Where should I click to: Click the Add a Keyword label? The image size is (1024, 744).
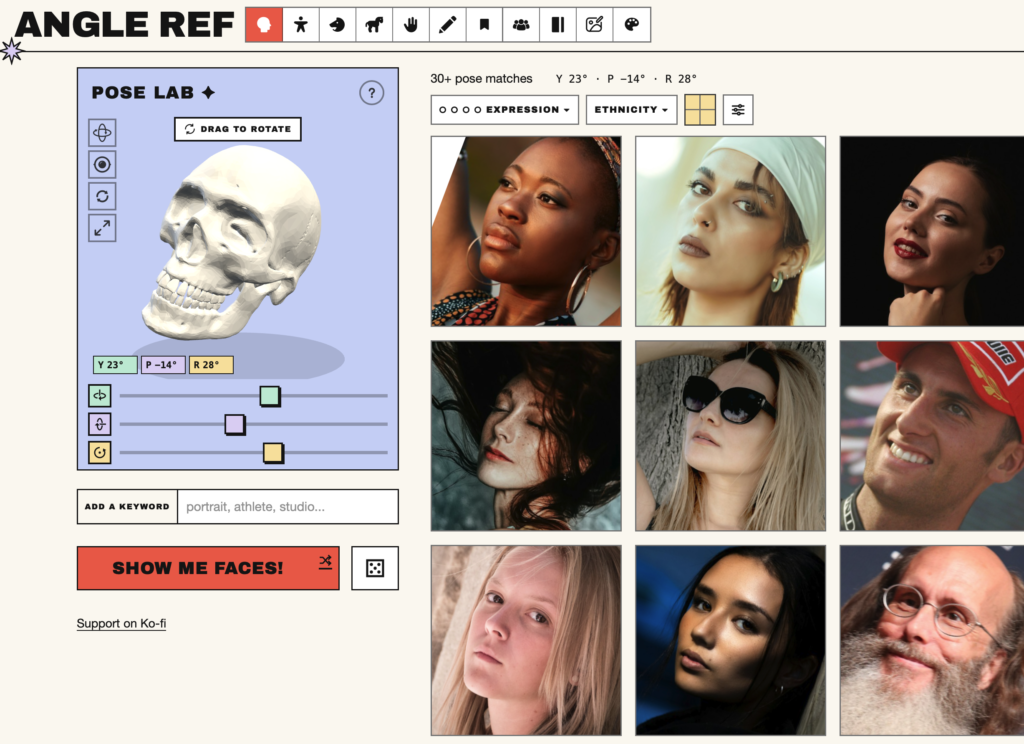click(127, 506)
